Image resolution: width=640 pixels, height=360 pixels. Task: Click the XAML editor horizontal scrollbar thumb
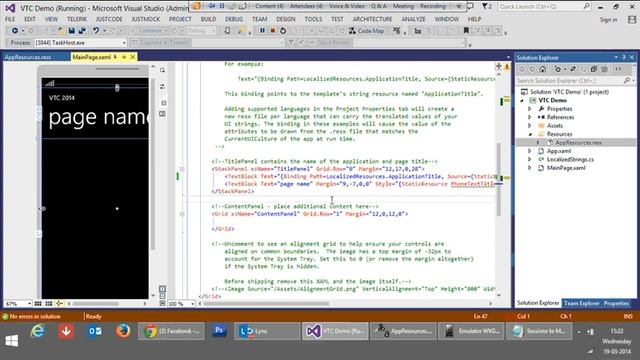(266, 304)
